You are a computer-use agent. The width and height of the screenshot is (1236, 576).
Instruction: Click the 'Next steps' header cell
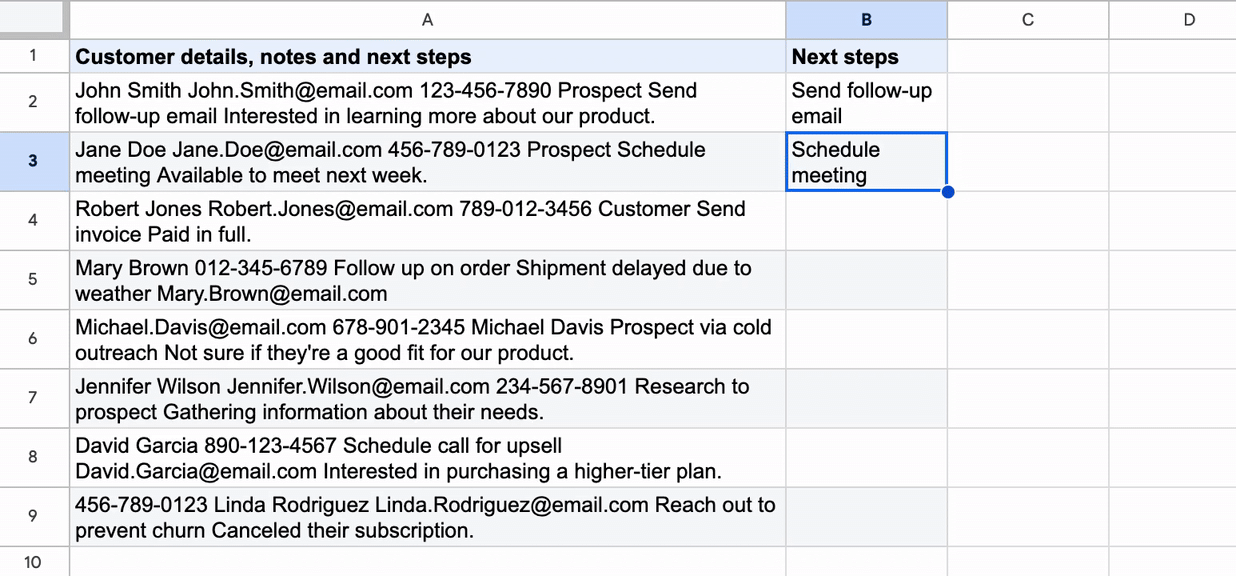pyautogui.click(x=866, y=56)
